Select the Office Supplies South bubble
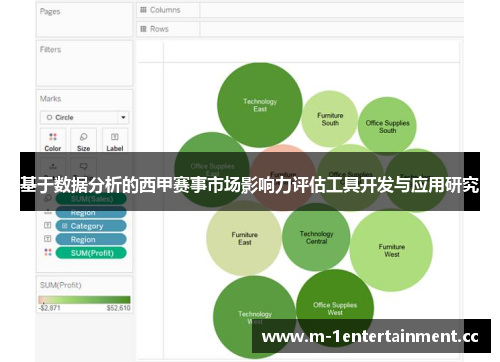This screenshot has height=362, width=500. (387, 127)
